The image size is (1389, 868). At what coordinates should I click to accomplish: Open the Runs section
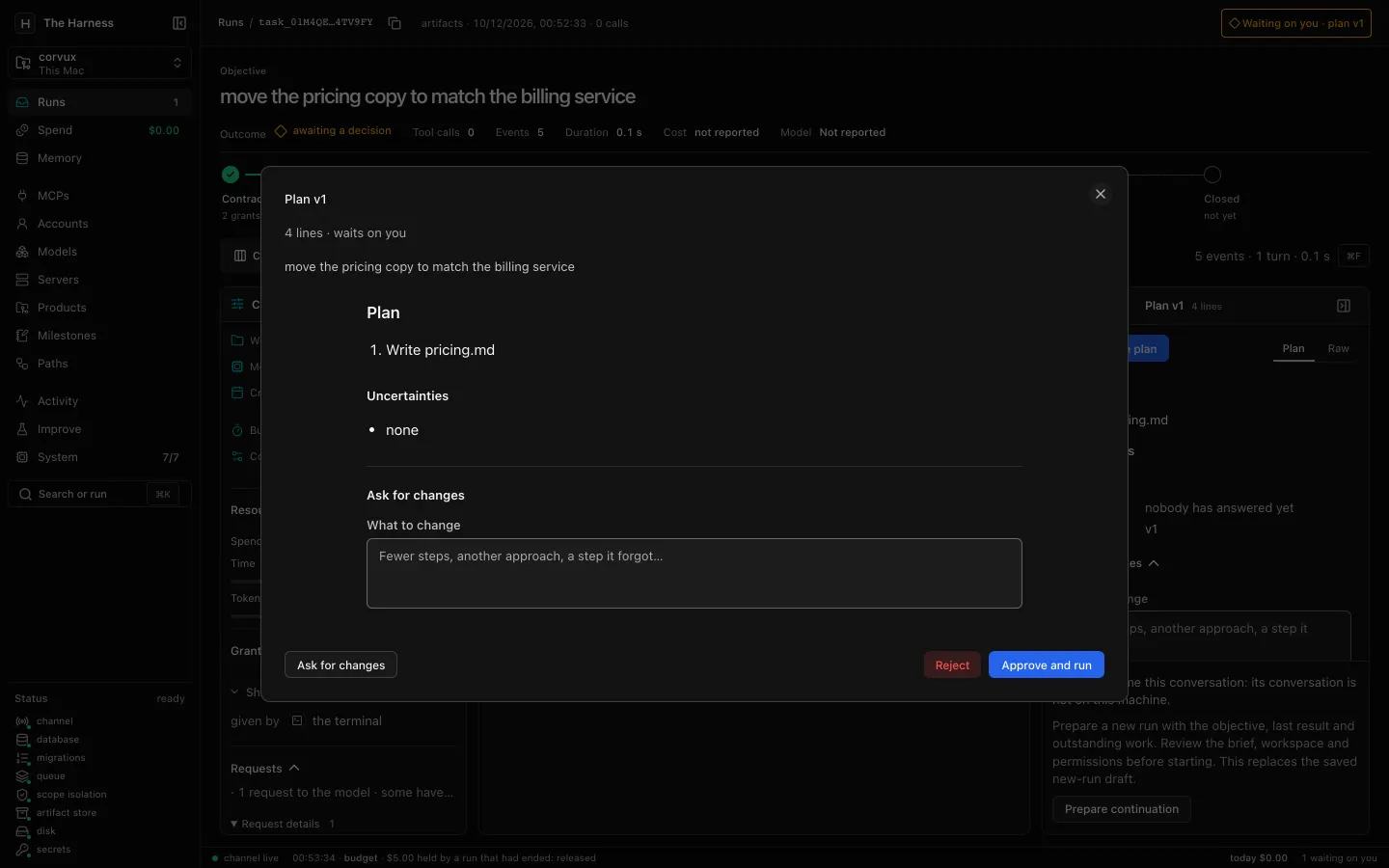click(x=99, y=102)
